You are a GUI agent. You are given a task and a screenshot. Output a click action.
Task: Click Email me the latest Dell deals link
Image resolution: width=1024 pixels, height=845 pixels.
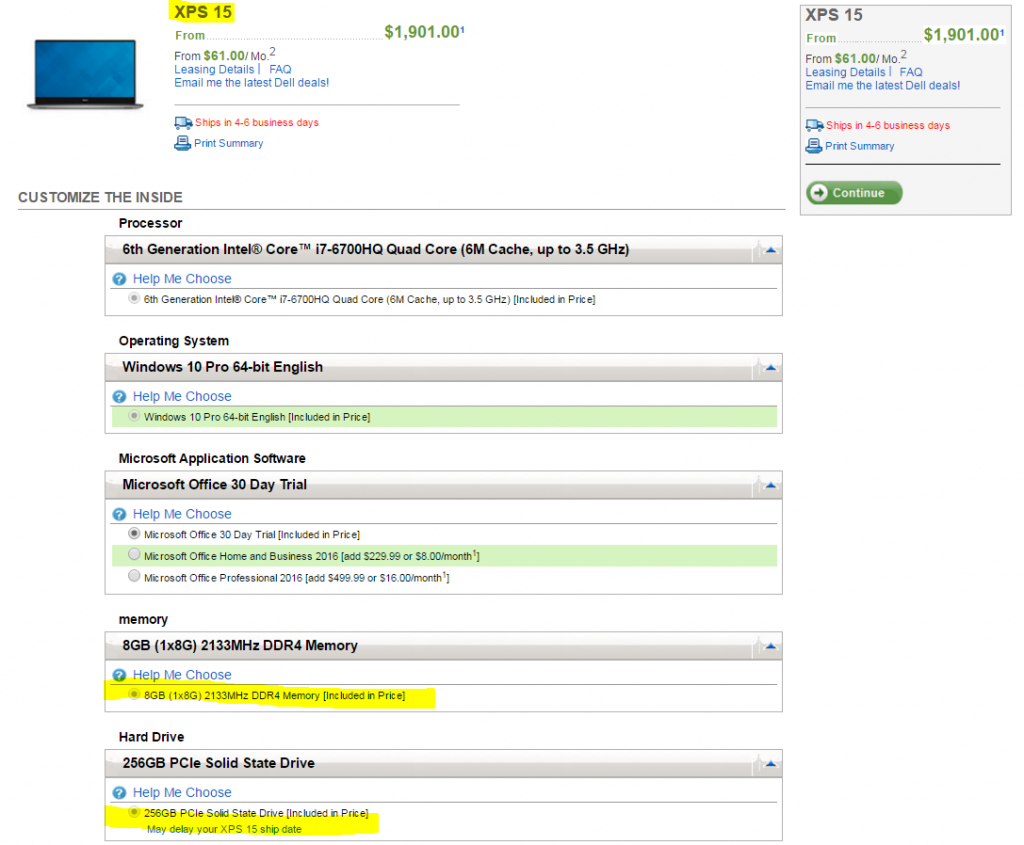[251, 83]
